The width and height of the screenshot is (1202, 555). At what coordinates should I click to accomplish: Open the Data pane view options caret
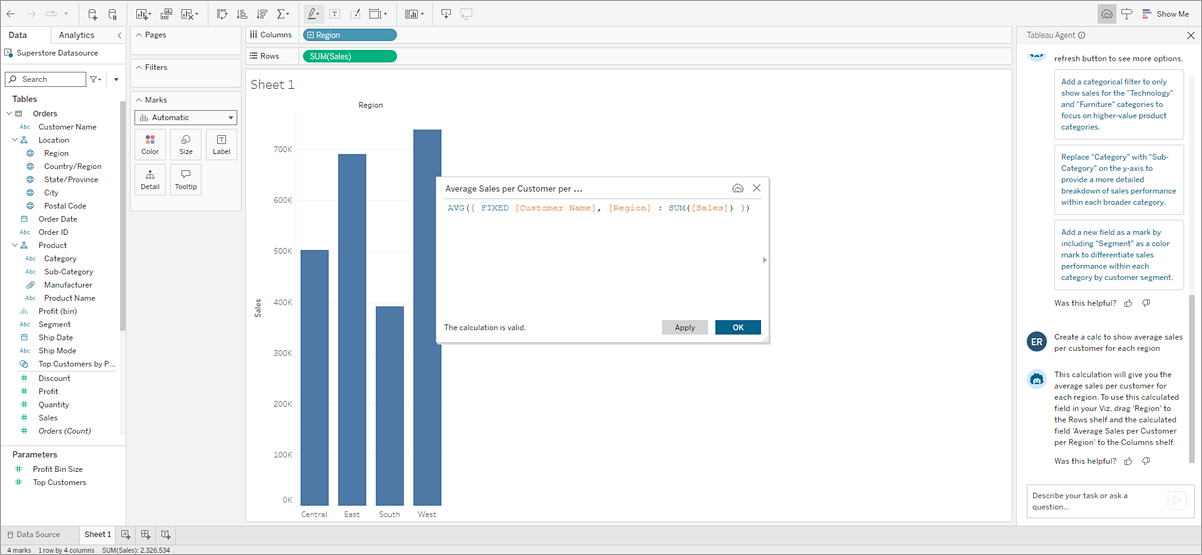pyautogui.click(x=116, y=79)
